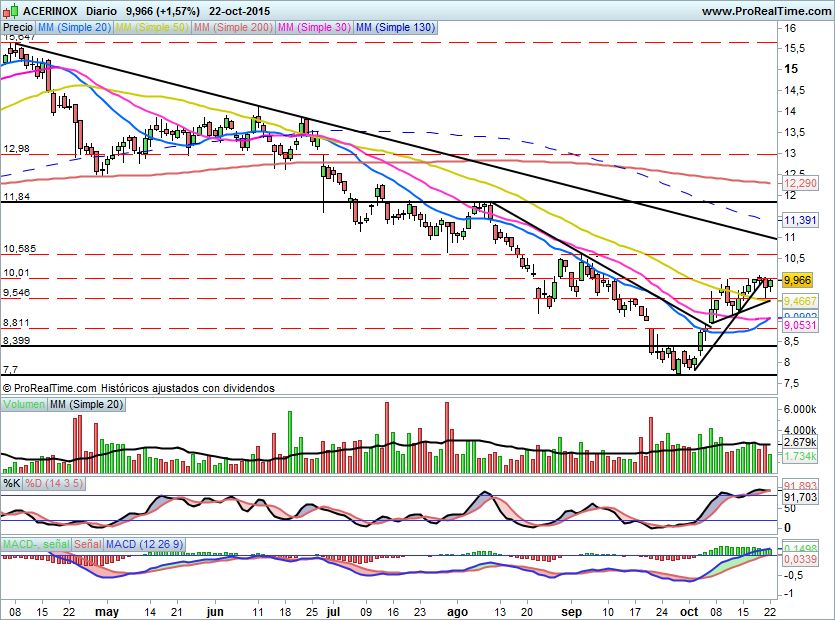Click the MM (Simple 20) blue label
This screenshot has height=620, width=835.
76,28
